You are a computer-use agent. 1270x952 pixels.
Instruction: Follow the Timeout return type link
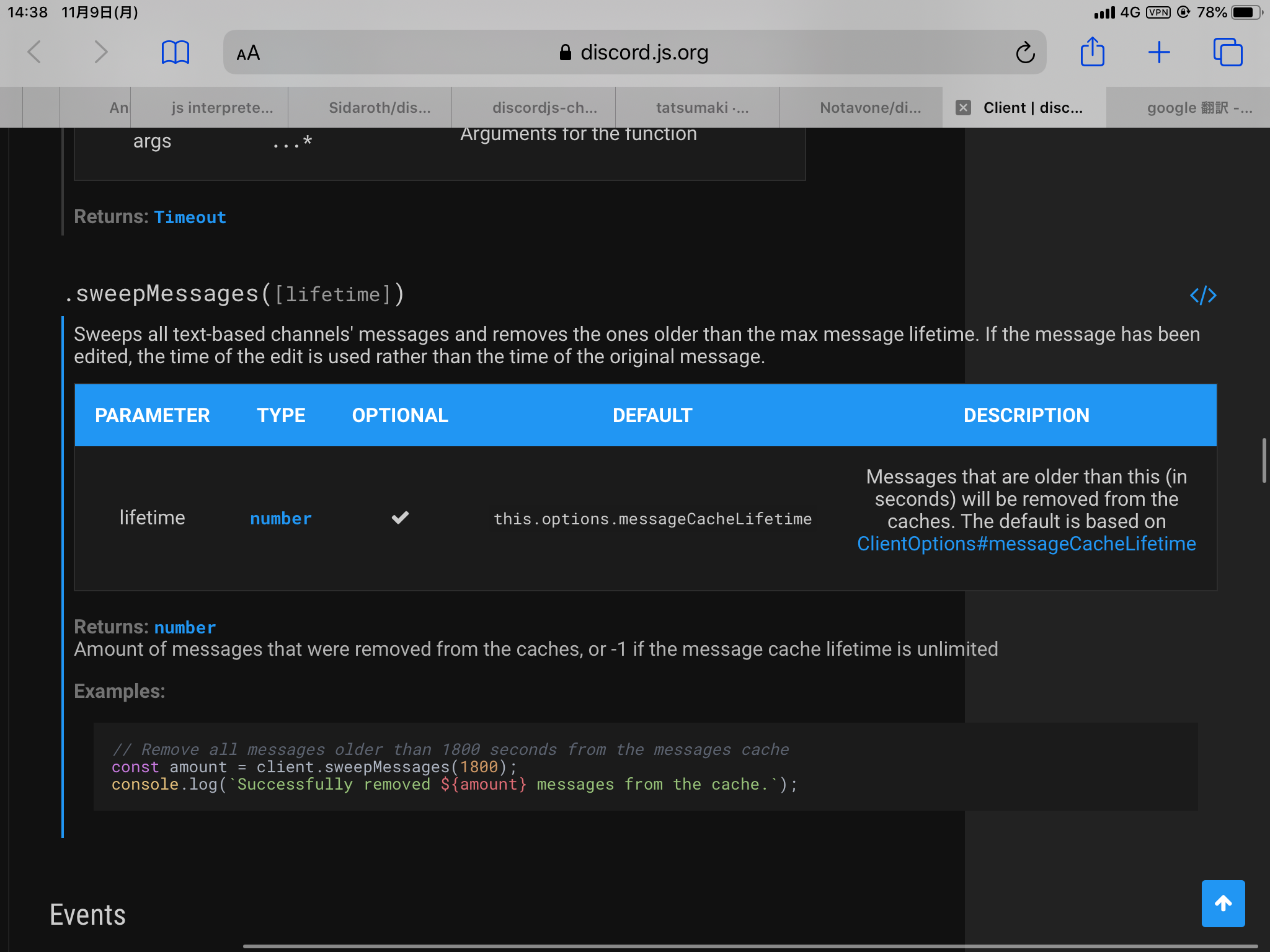pos(190,218)
